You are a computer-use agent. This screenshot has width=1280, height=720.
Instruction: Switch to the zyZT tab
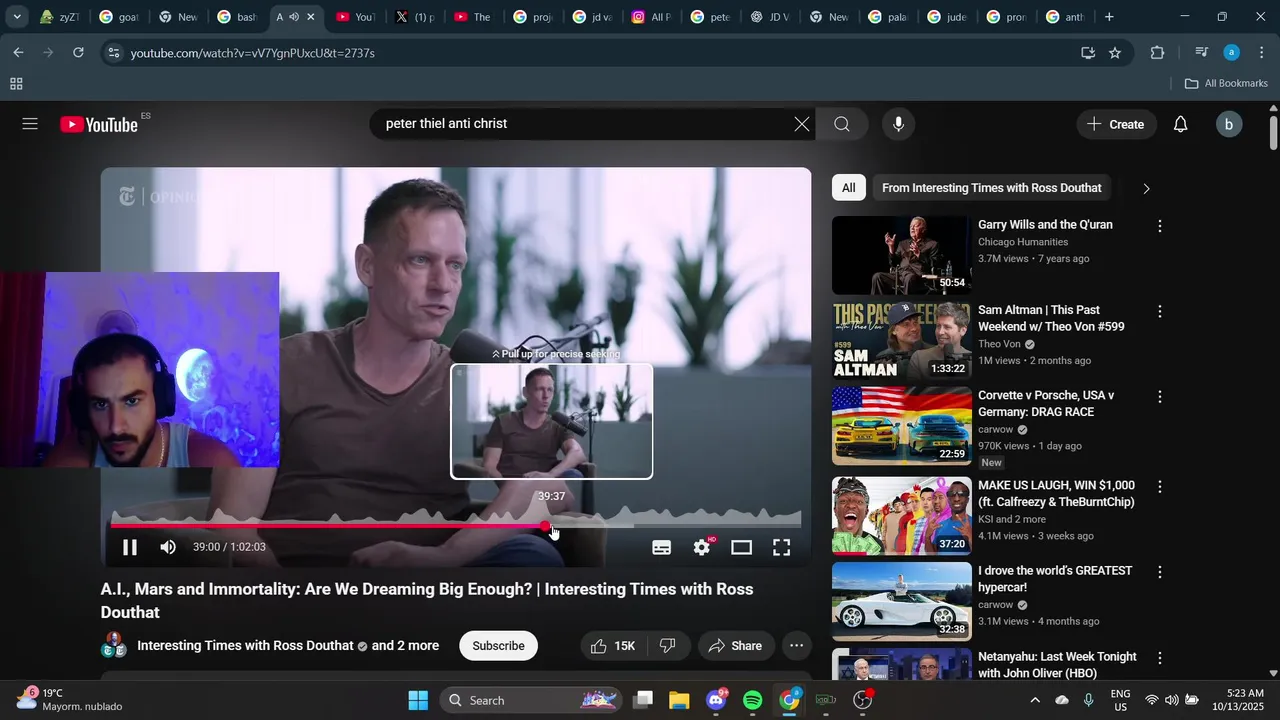point(59,17)
